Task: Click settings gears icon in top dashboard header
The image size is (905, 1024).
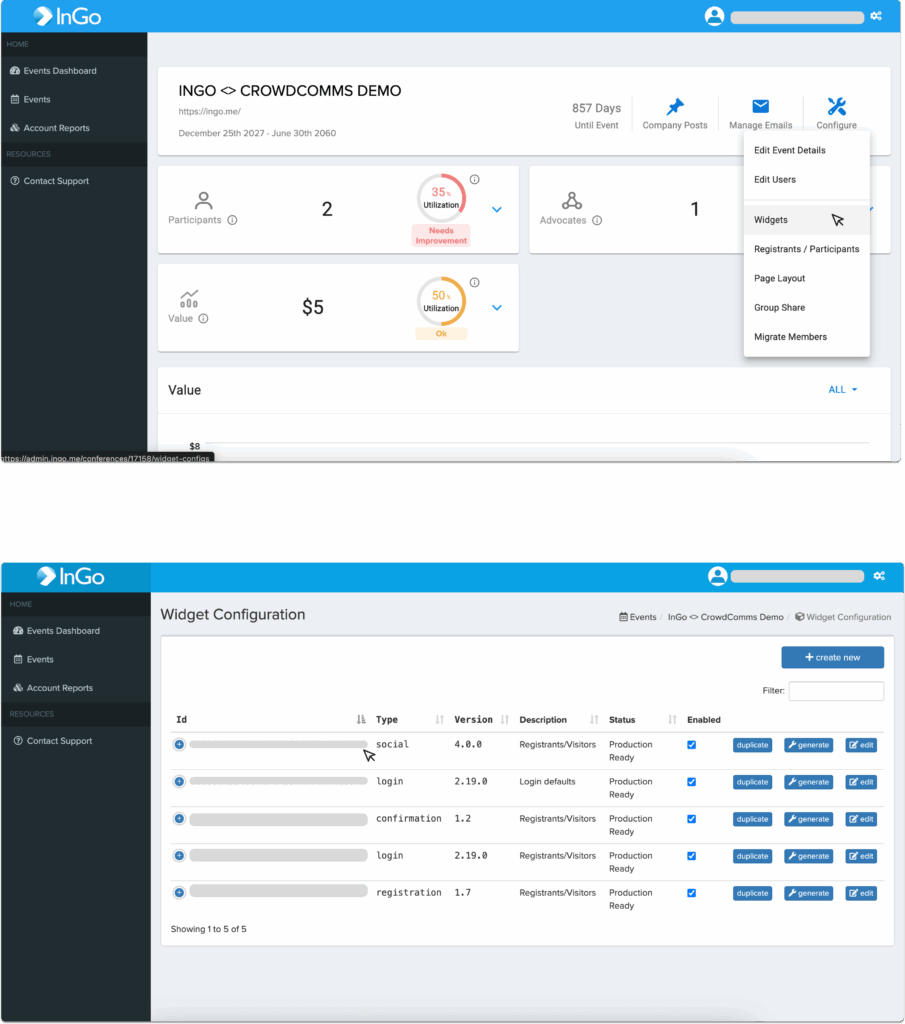Action: (x=877, y=17)
